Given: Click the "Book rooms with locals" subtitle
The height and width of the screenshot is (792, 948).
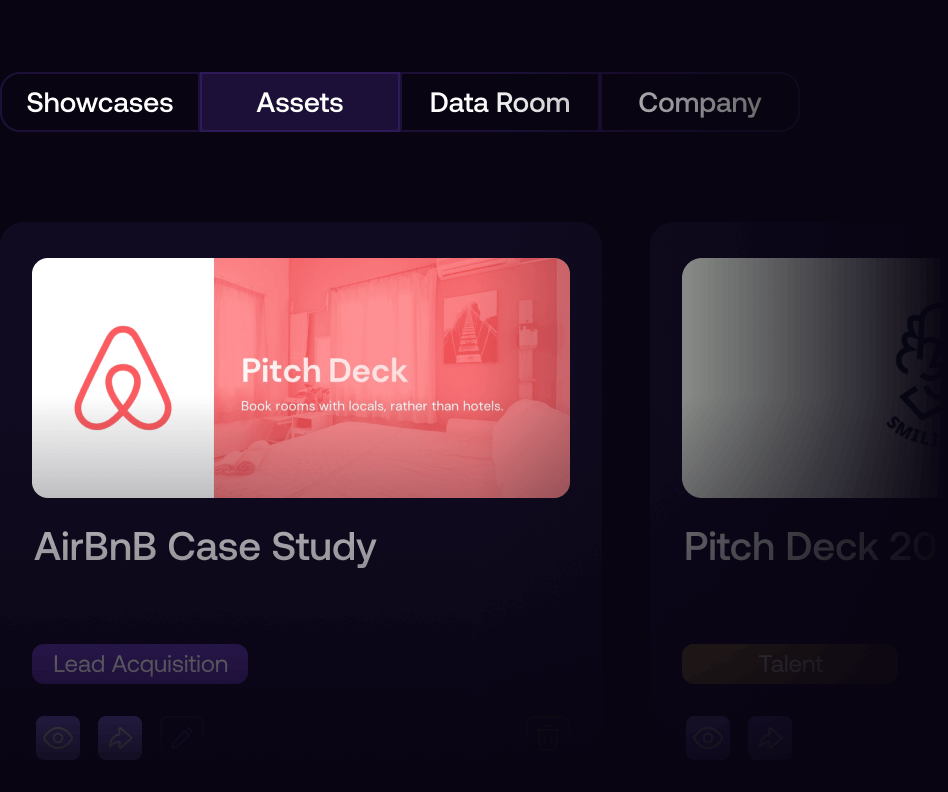Looking at the screenshot, I should (x=372, y=406).
